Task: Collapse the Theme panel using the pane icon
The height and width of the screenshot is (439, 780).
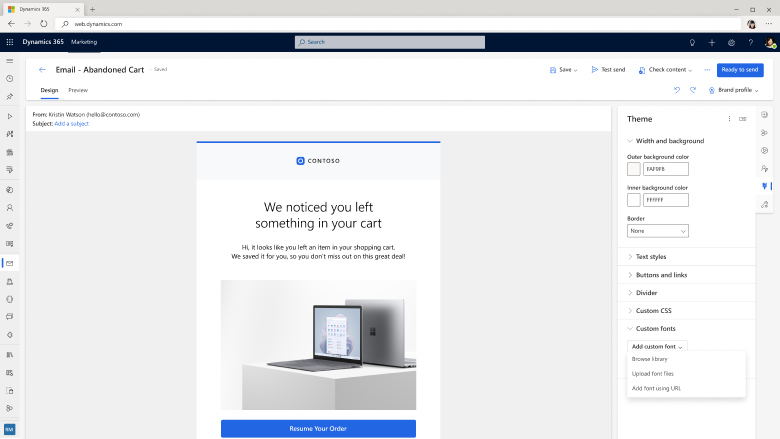Action: tap(743, 119)
